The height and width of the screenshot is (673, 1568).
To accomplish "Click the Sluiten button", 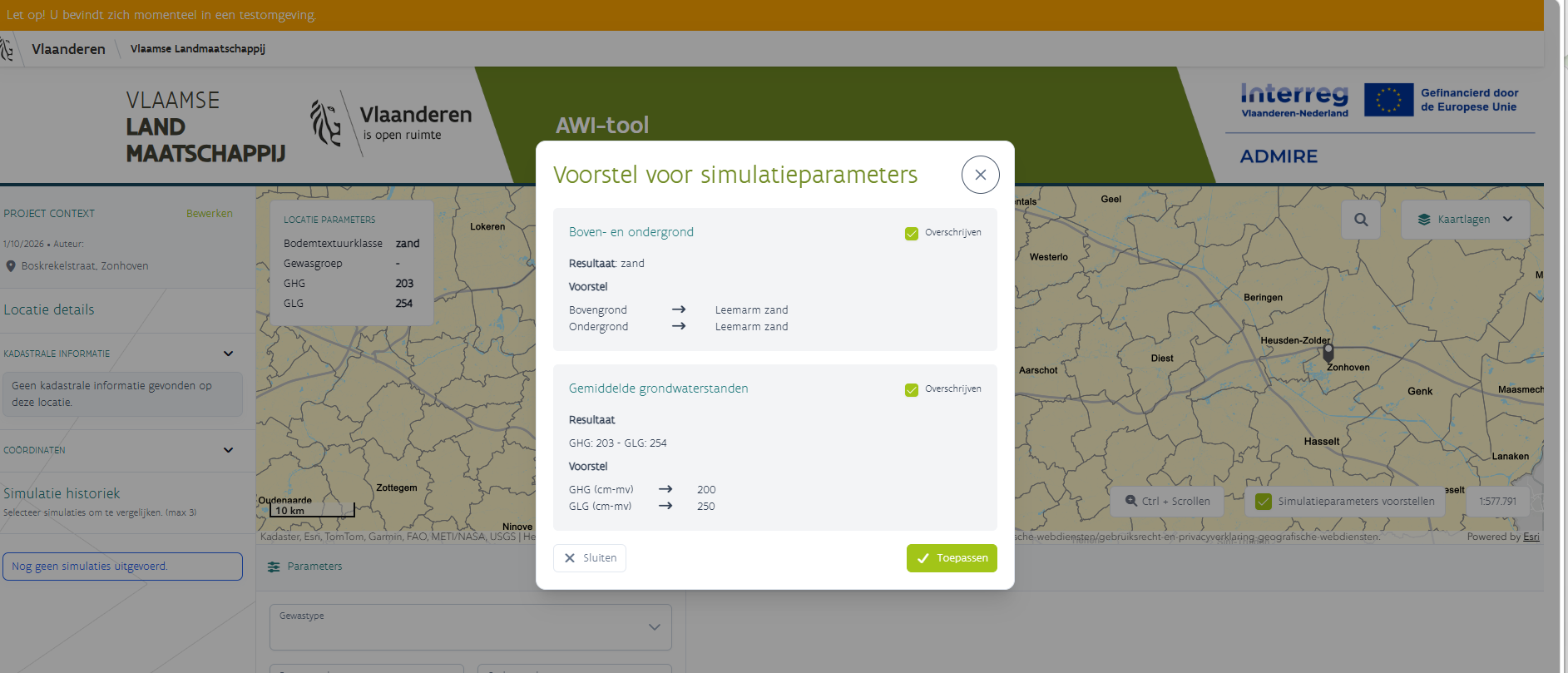I will pyautogui.click(x=590, y=558).
